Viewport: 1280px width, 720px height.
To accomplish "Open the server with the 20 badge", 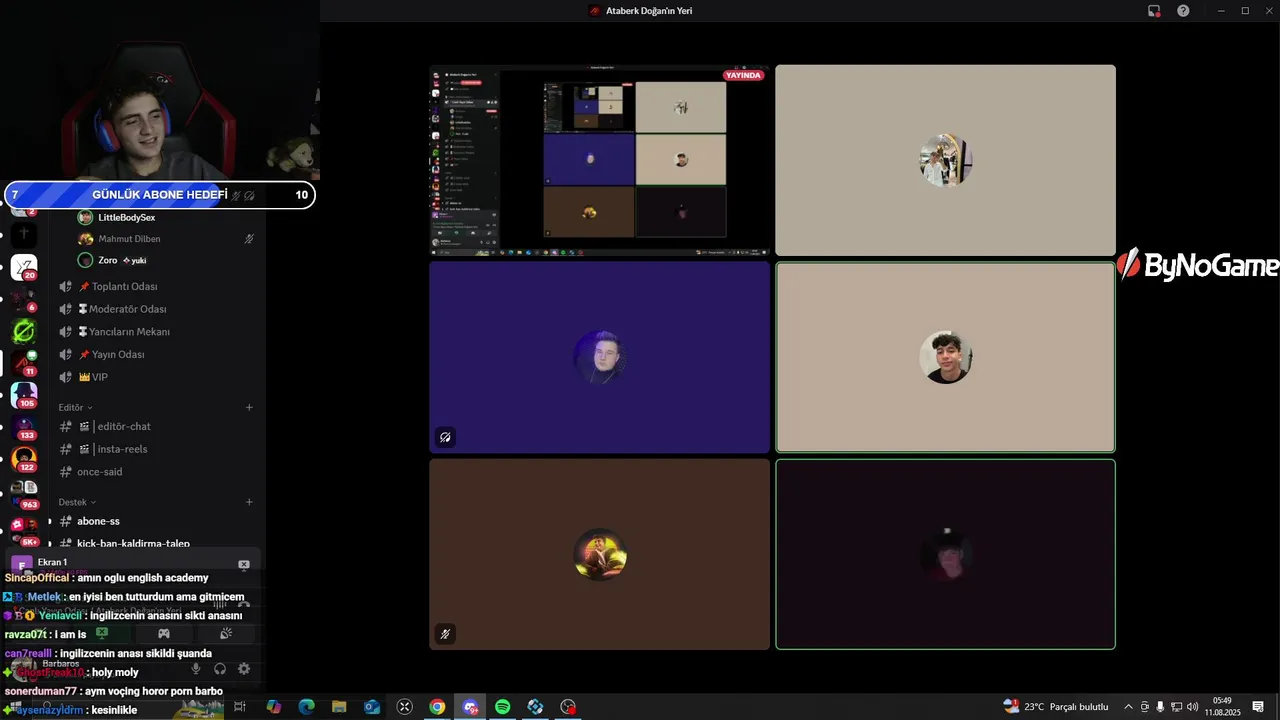I will (24, 267).
